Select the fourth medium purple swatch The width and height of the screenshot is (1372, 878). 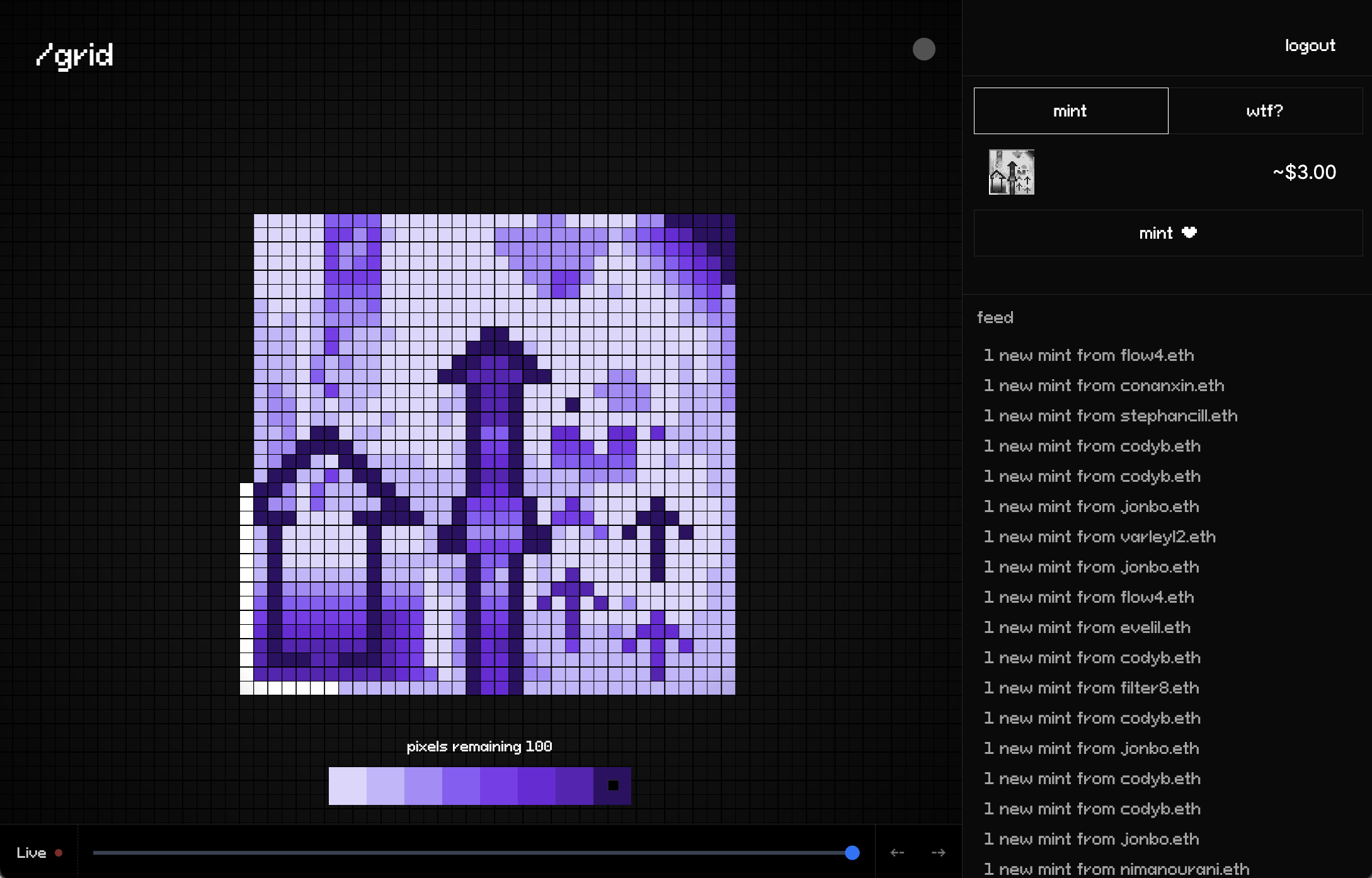[460, 785]
